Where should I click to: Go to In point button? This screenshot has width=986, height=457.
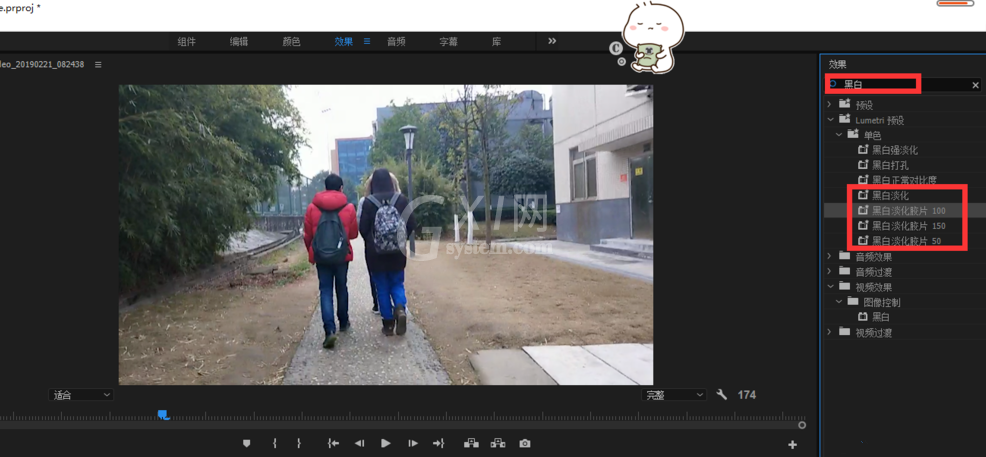point(333,443)
